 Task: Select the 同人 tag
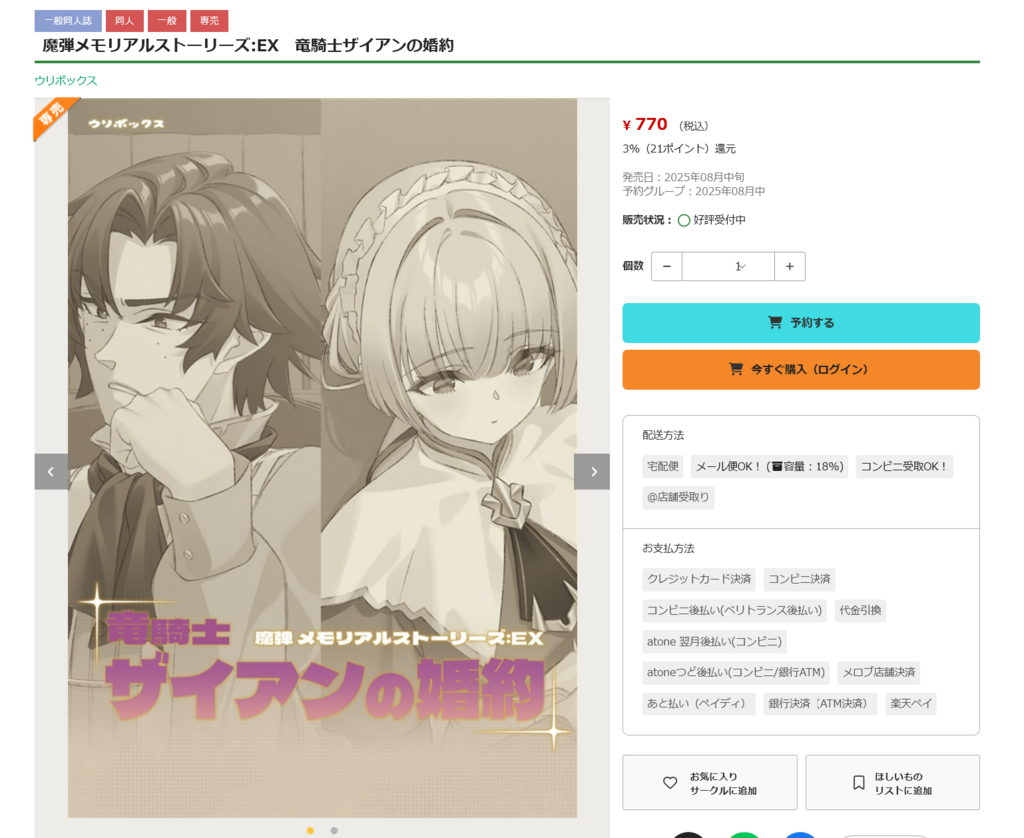click(124, 21)
